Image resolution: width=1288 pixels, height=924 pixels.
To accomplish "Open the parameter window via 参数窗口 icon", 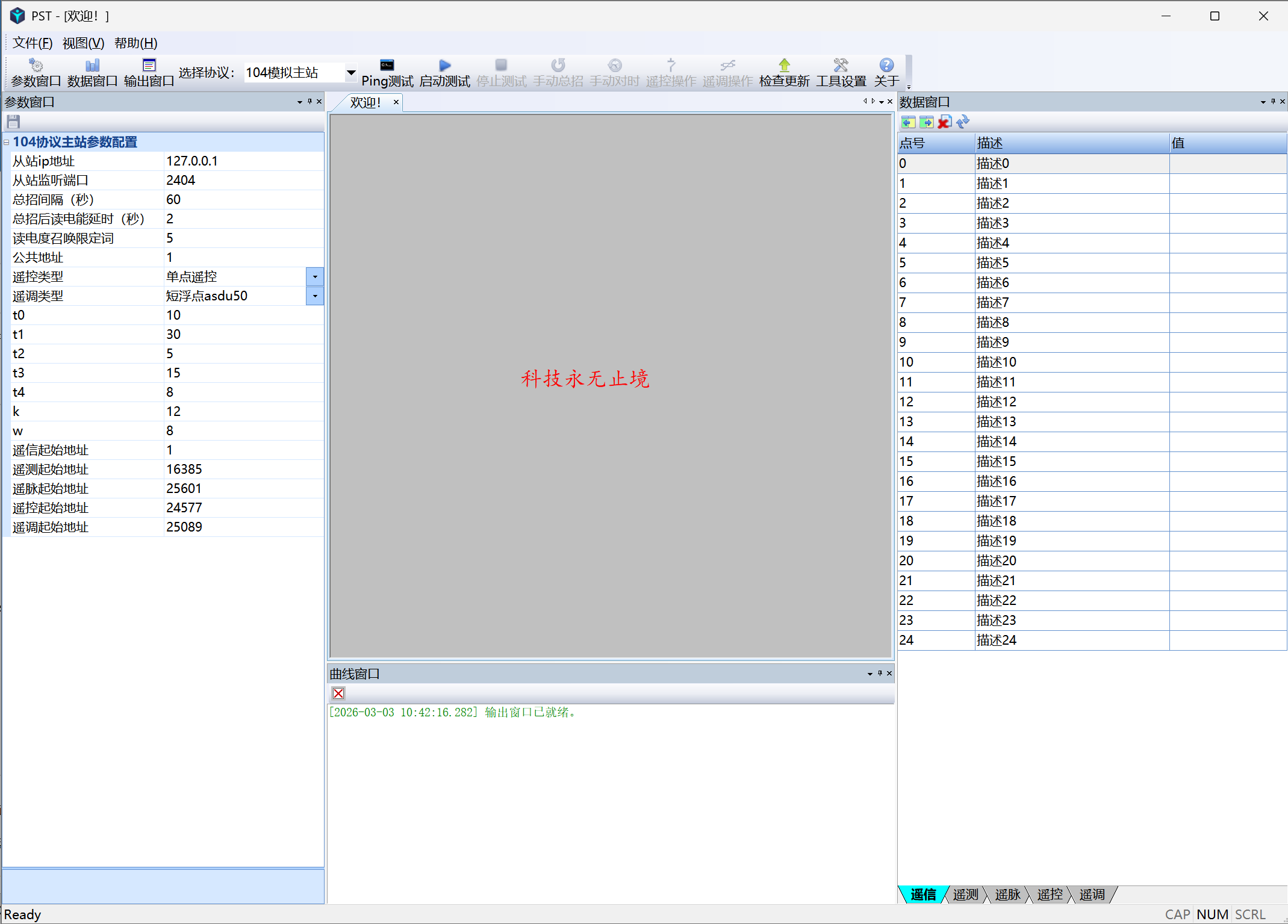I will pyautogui.click(x=36, y=72).
